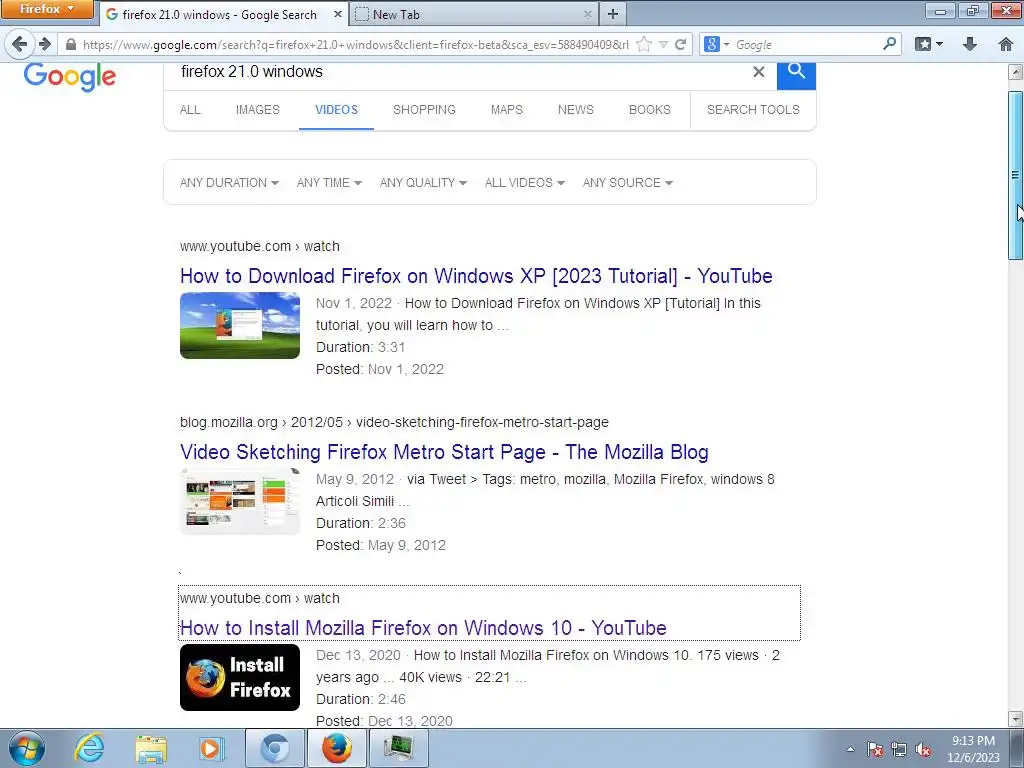This screenshot has width=1024, height=768.
Task: Click the page scrollbar up arrow
Action: tap(1016, 71)
